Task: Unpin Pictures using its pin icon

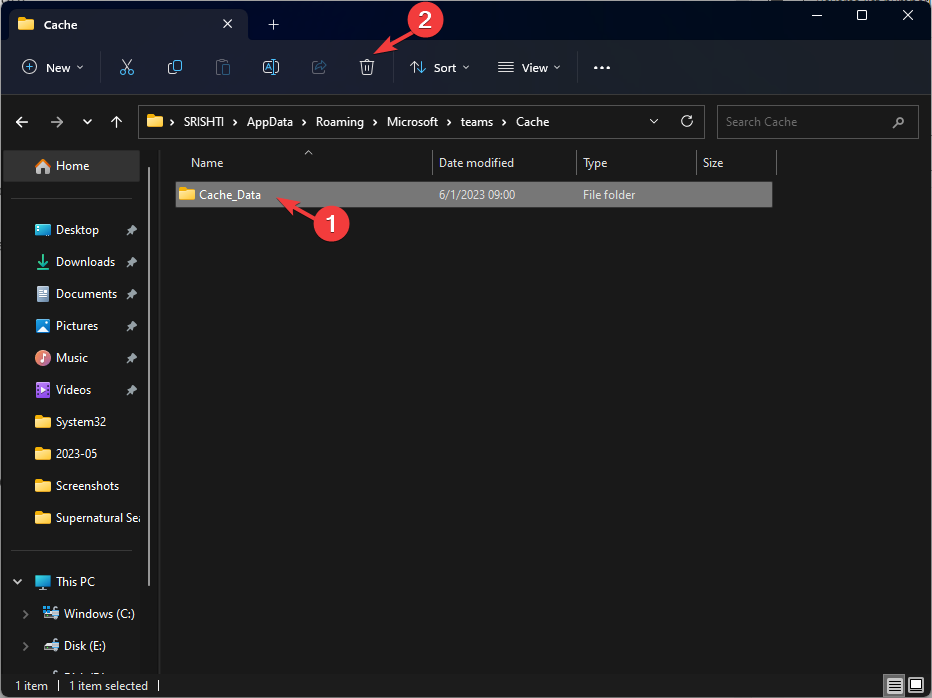Action: click(131, 326)
